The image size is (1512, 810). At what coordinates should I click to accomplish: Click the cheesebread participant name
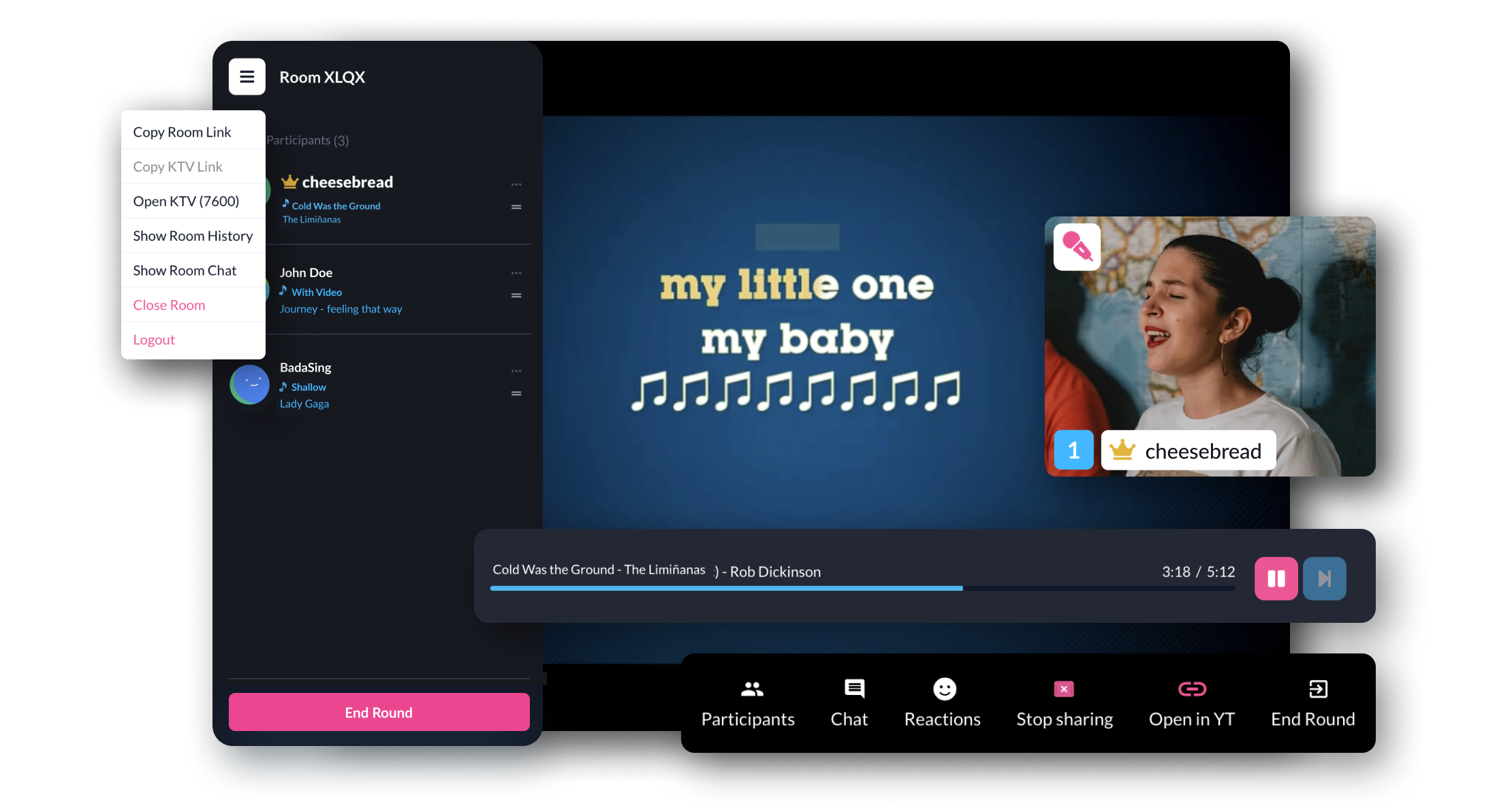click(347, 182)
